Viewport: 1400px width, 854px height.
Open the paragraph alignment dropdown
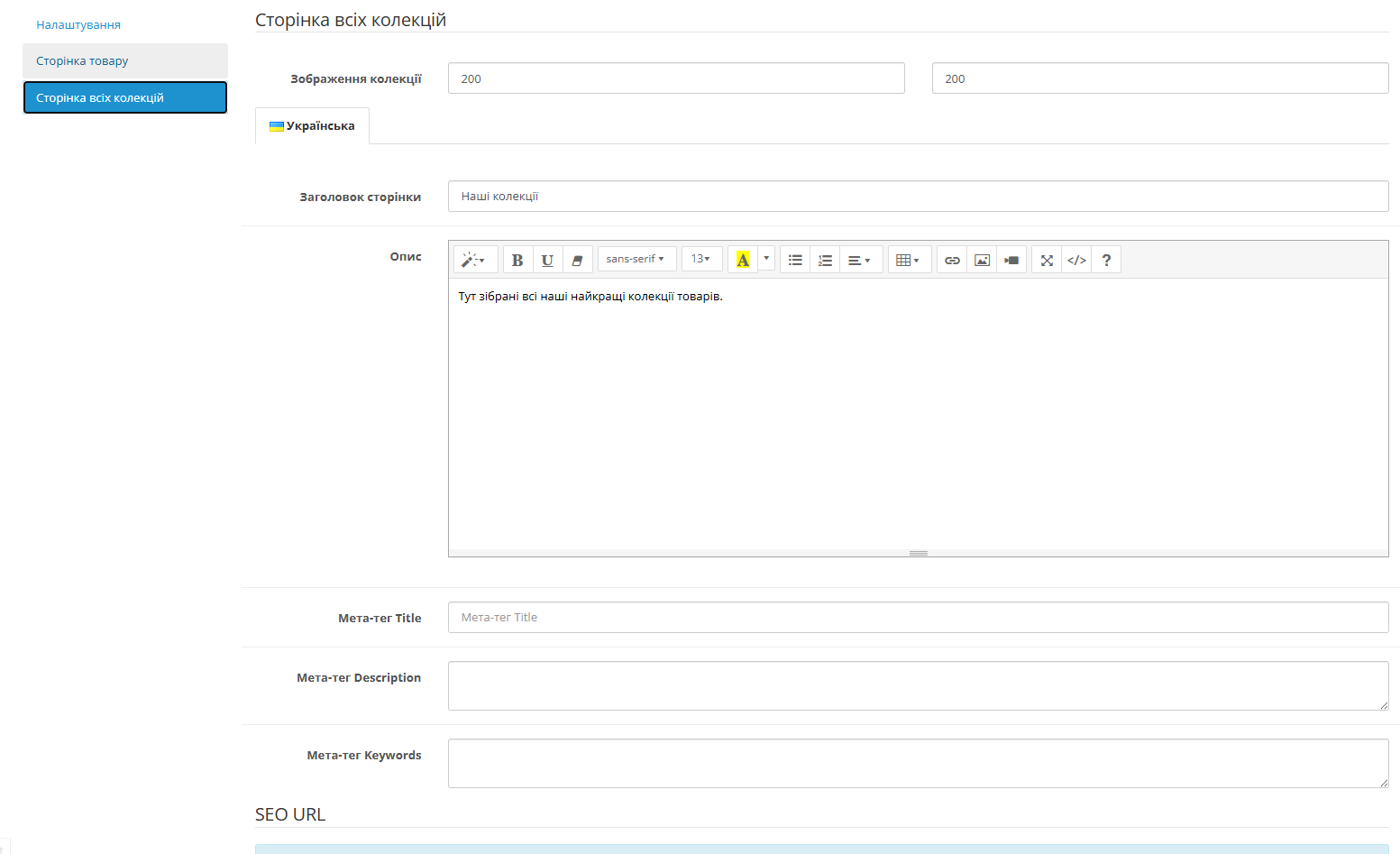(x=861, y=260)
